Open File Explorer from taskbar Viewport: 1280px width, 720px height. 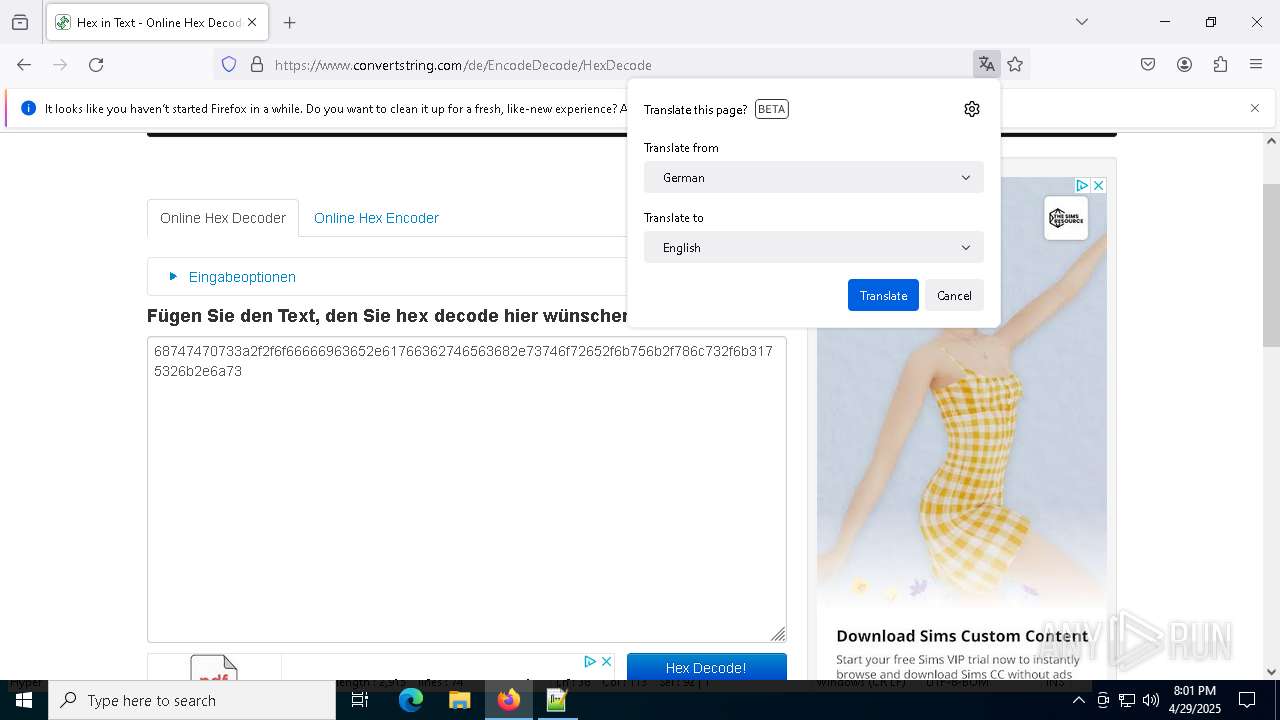pos(459,700)
